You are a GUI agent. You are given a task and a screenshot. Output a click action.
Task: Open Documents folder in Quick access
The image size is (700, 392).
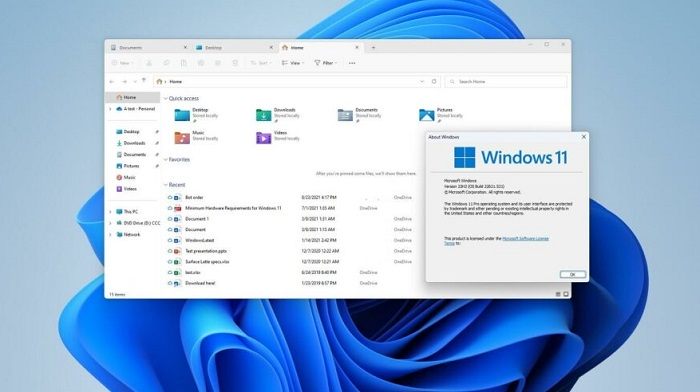pos(359,115)
